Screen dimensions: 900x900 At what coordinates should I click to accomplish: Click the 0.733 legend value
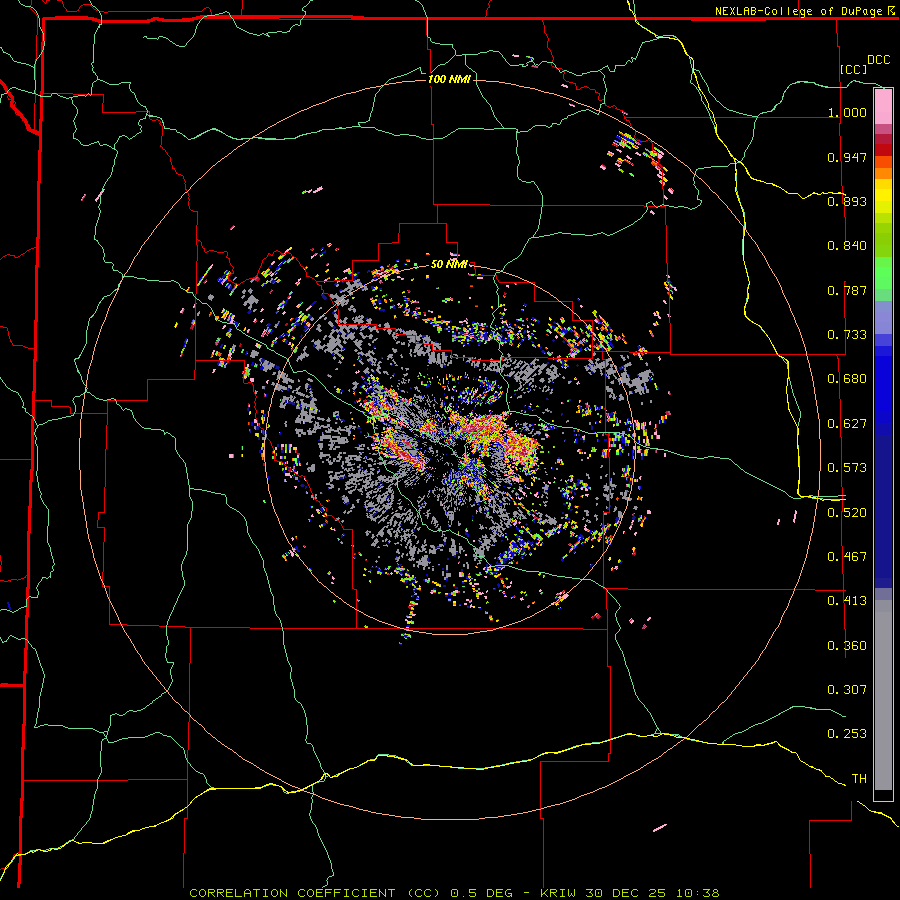point(847,335)
